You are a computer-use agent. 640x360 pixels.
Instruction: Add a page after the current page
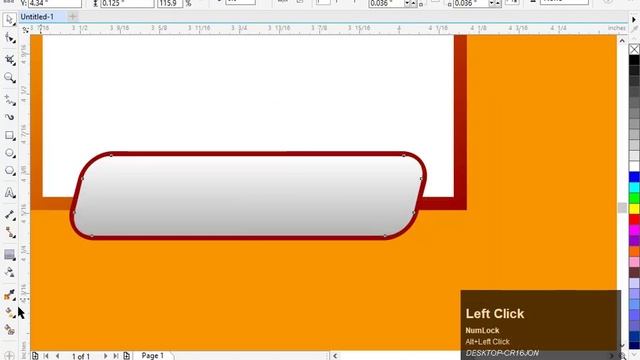(127, 356)
